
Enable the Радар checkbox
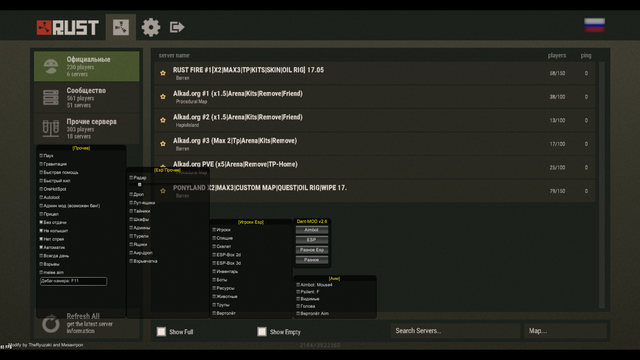click(x=131, y=178)
